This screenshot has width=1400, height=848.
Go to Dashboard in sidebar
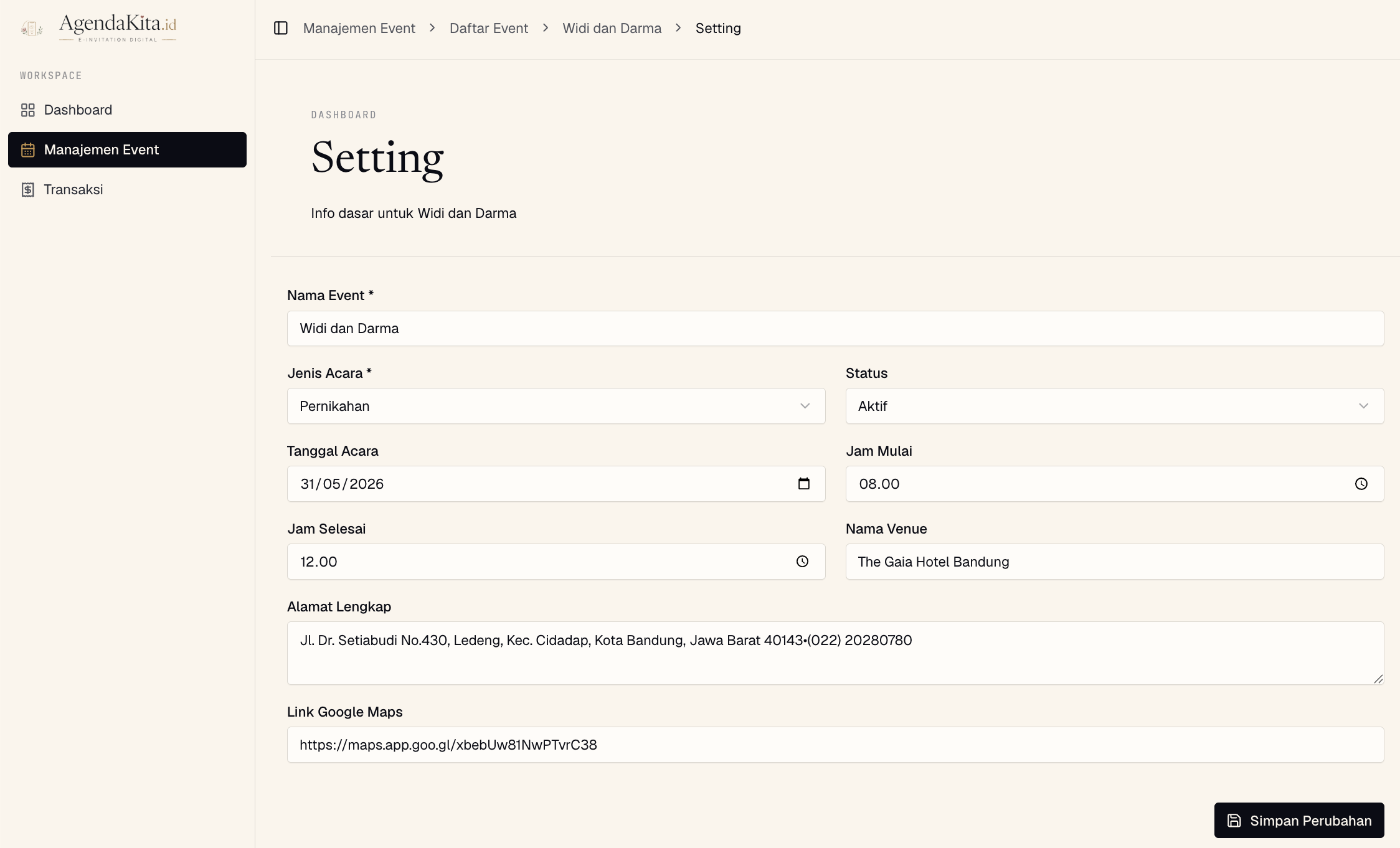click(127, 110)
